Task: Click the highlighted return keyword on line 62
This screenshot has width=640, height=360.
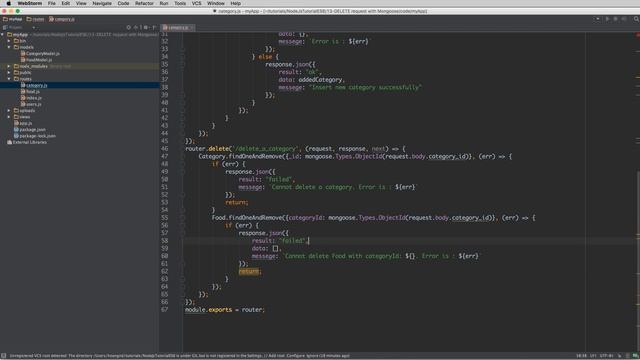Action: pos(249,271)
